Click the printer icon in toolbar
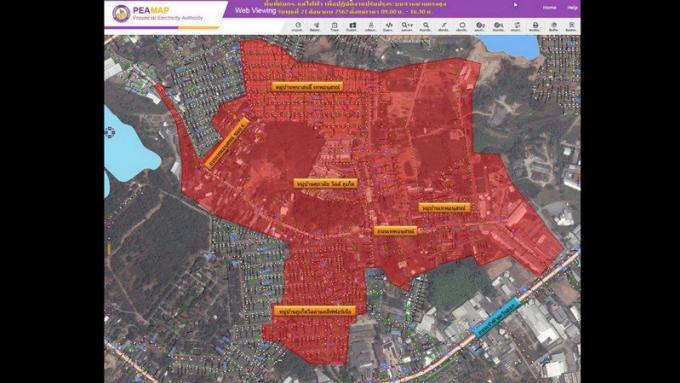 535,26
